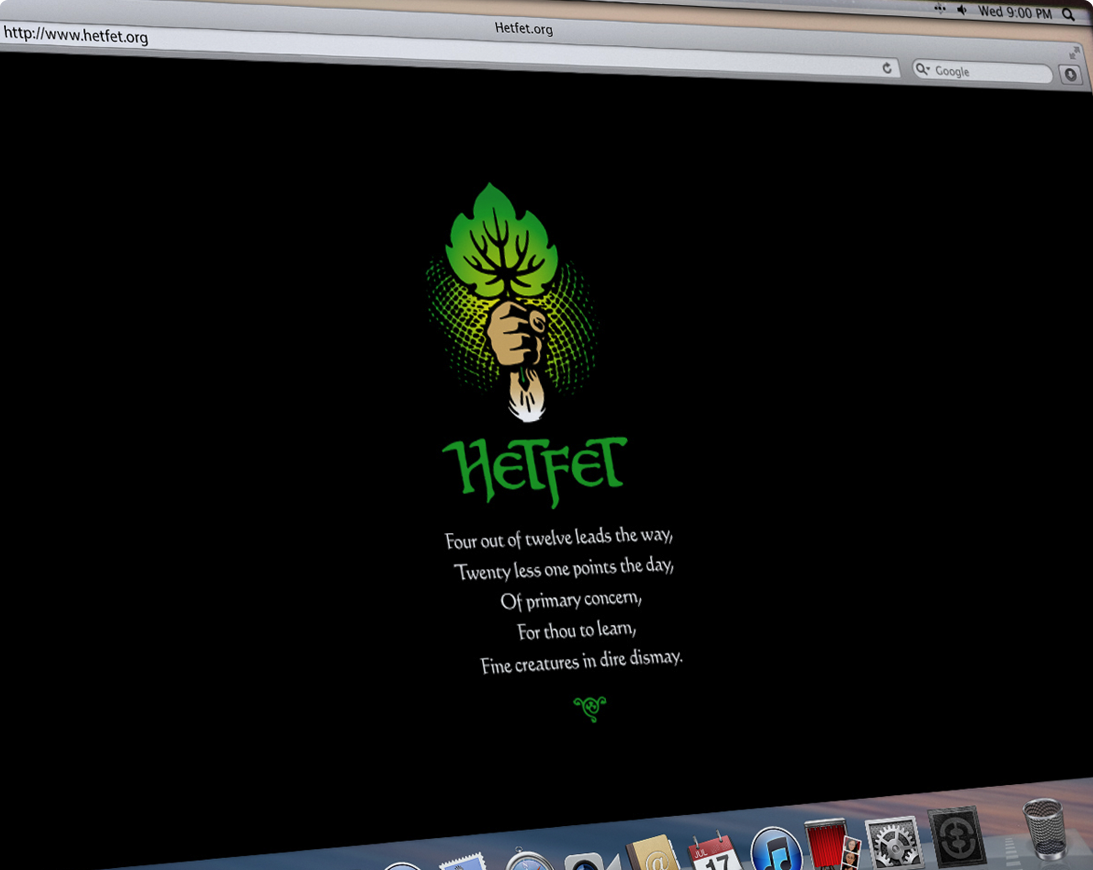Viewport: 1093px width, 870px height.
Task: Open Mail stamp icon in Dock
Action: click(x=462, y=862)
